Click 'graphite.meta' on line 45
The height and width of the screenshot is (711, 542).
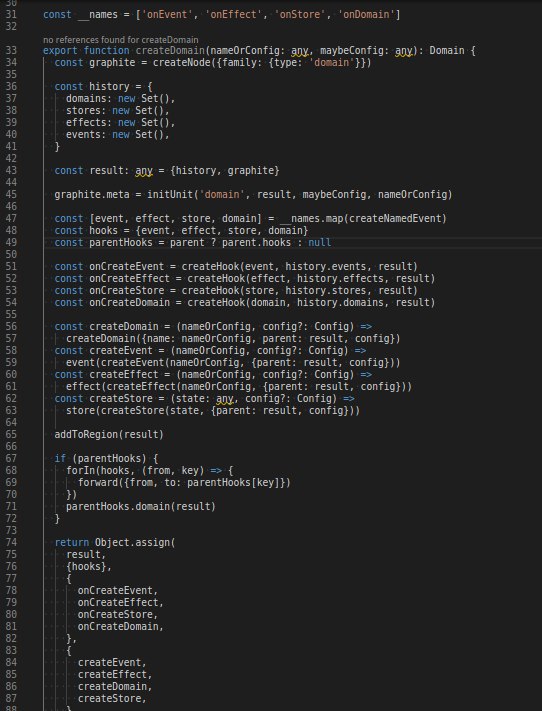[92, 195]
